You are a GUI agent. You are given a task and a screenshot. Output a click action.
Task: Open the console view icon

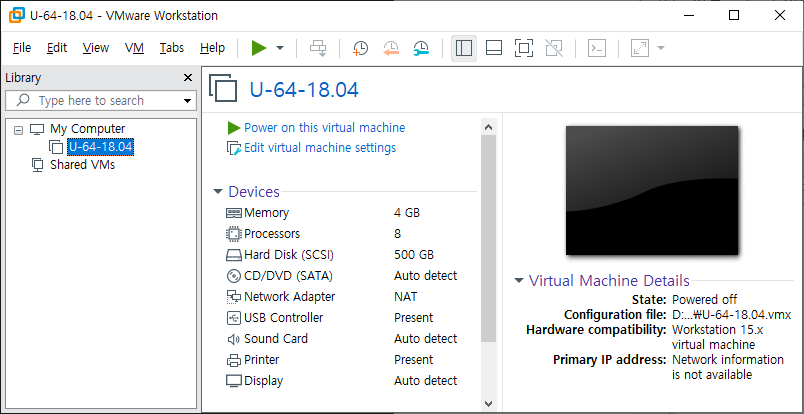point(597,48)
